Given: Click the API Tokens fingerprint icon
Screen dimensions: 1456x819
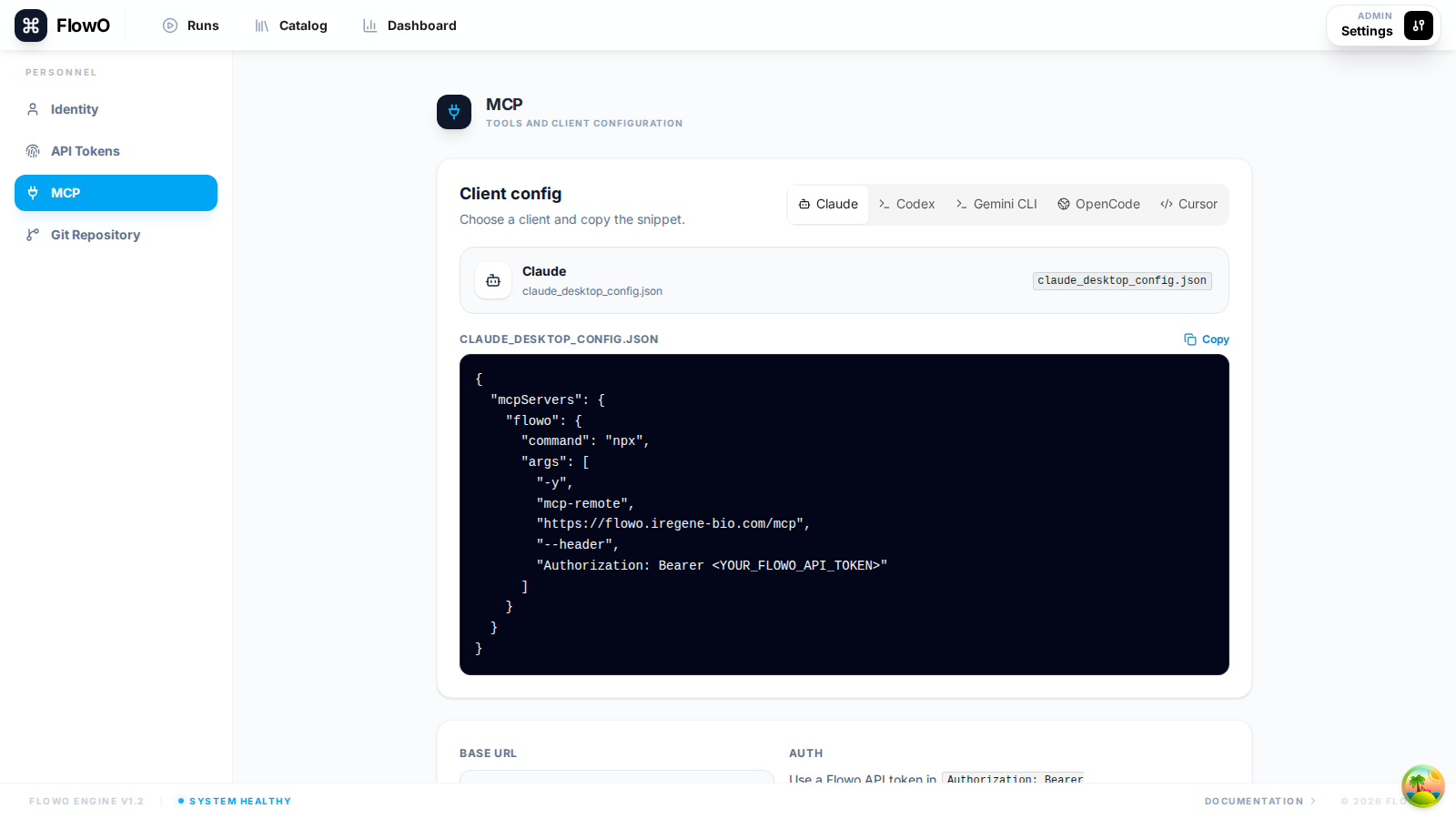Looking at the screenshot, I should 33,151.
